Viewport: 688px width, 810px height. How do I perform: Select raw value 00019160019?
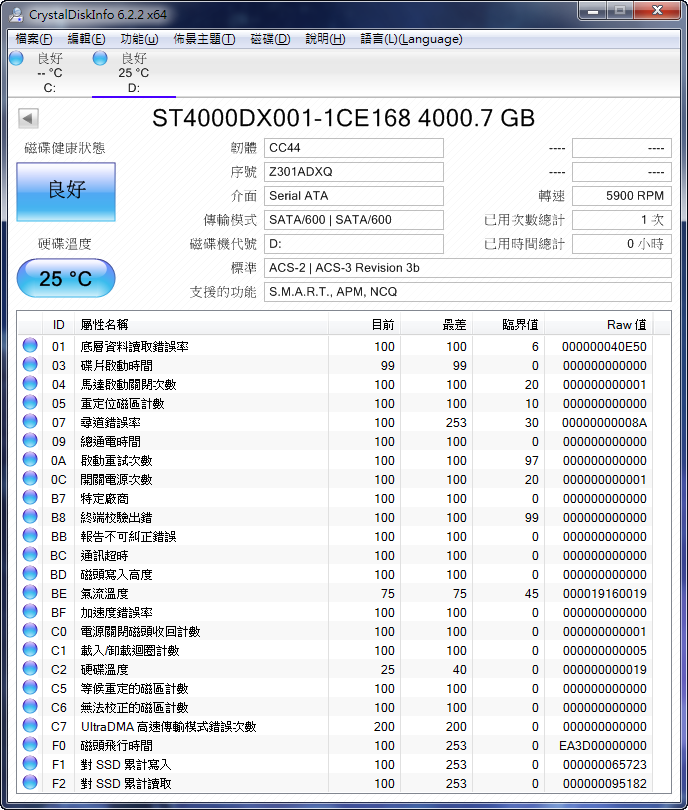click(x=604, y=594)
